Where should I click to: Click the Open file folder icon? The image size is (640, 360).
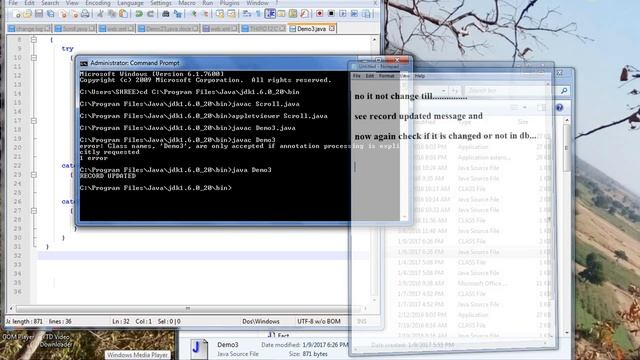pos(27,14)
